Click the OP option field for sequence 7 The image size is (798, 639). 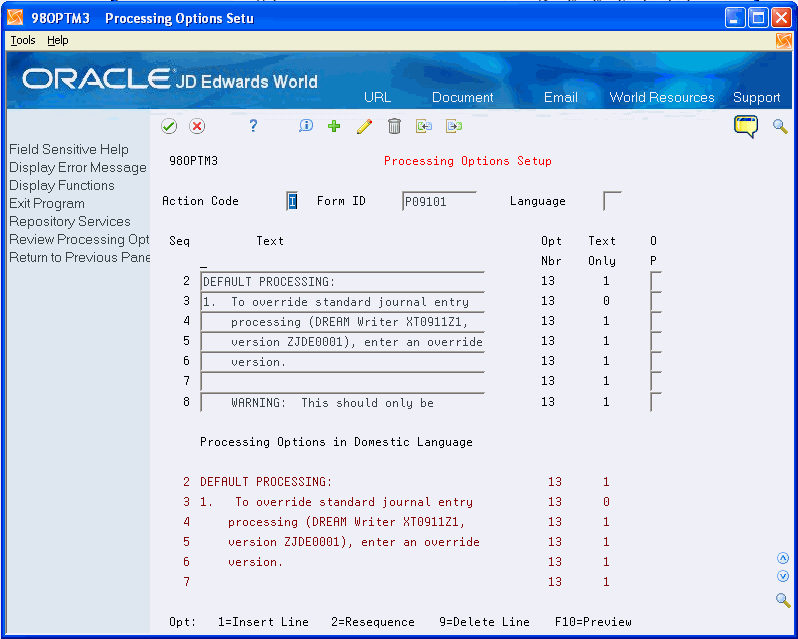click(x=656, y=381)
